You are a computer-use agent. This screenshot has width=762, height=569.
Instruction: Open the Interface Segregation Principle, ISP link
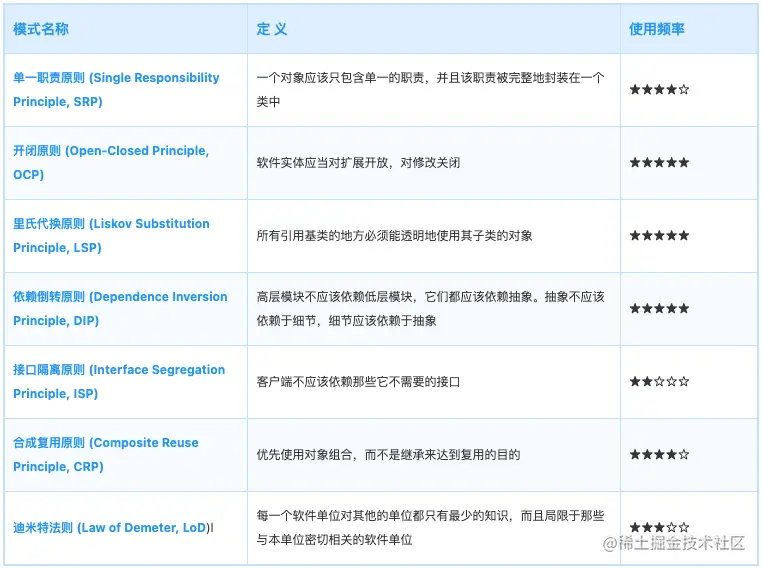click(119, 381)
